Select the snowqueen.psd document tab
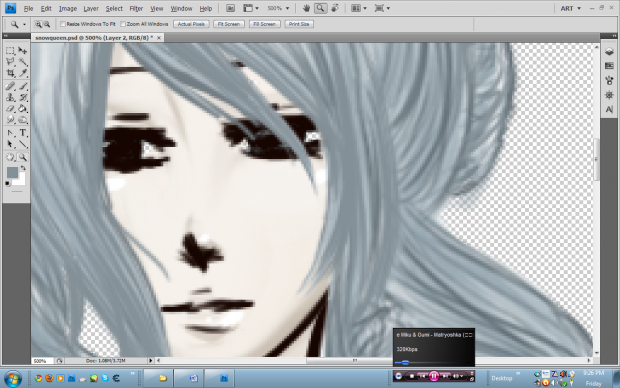Viewport: 620px width, 388px height. click(x=97, y=38)
